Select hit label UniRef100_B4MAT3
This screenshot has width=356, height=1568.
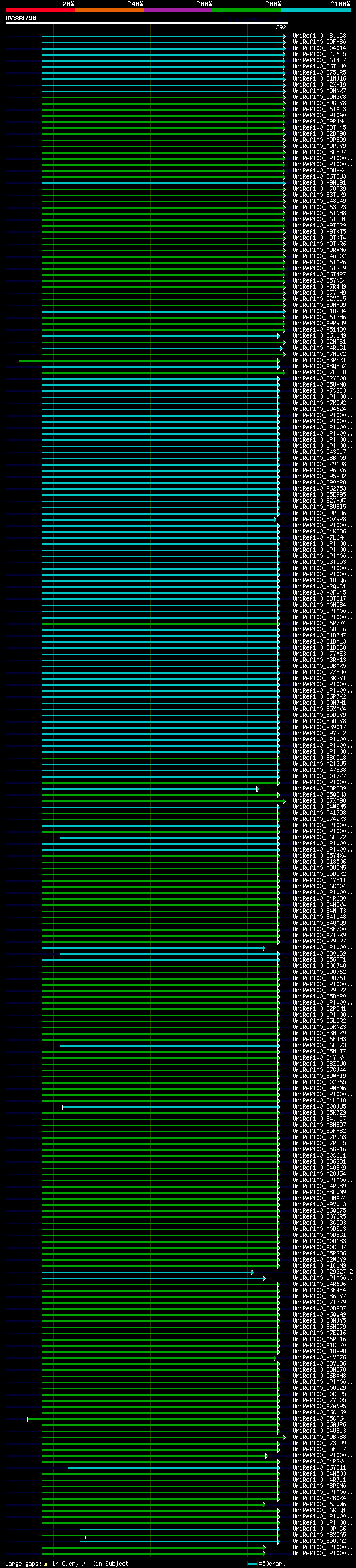pyautogui.click(x=319, y=911)
